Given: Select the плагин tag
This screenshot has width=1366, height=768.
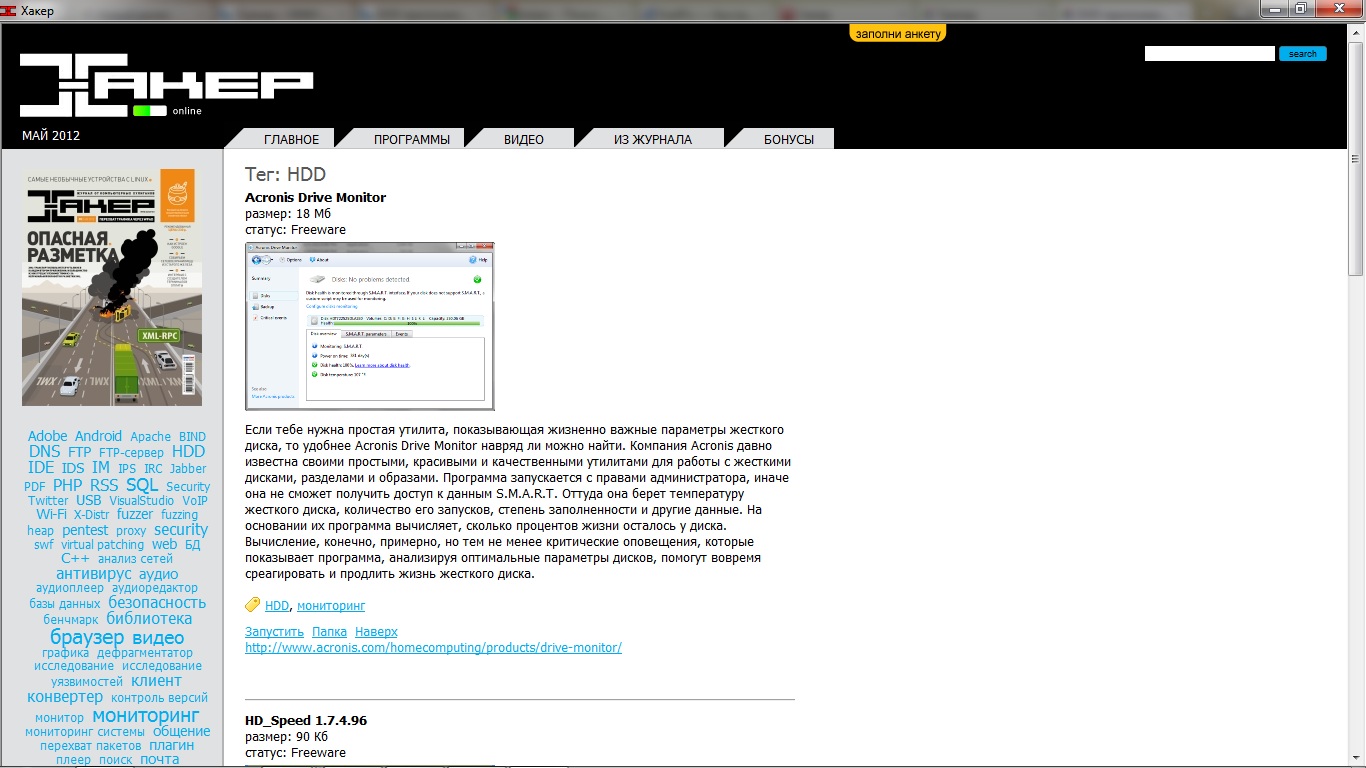Looking at the screenshot, I should coord(172,745).
